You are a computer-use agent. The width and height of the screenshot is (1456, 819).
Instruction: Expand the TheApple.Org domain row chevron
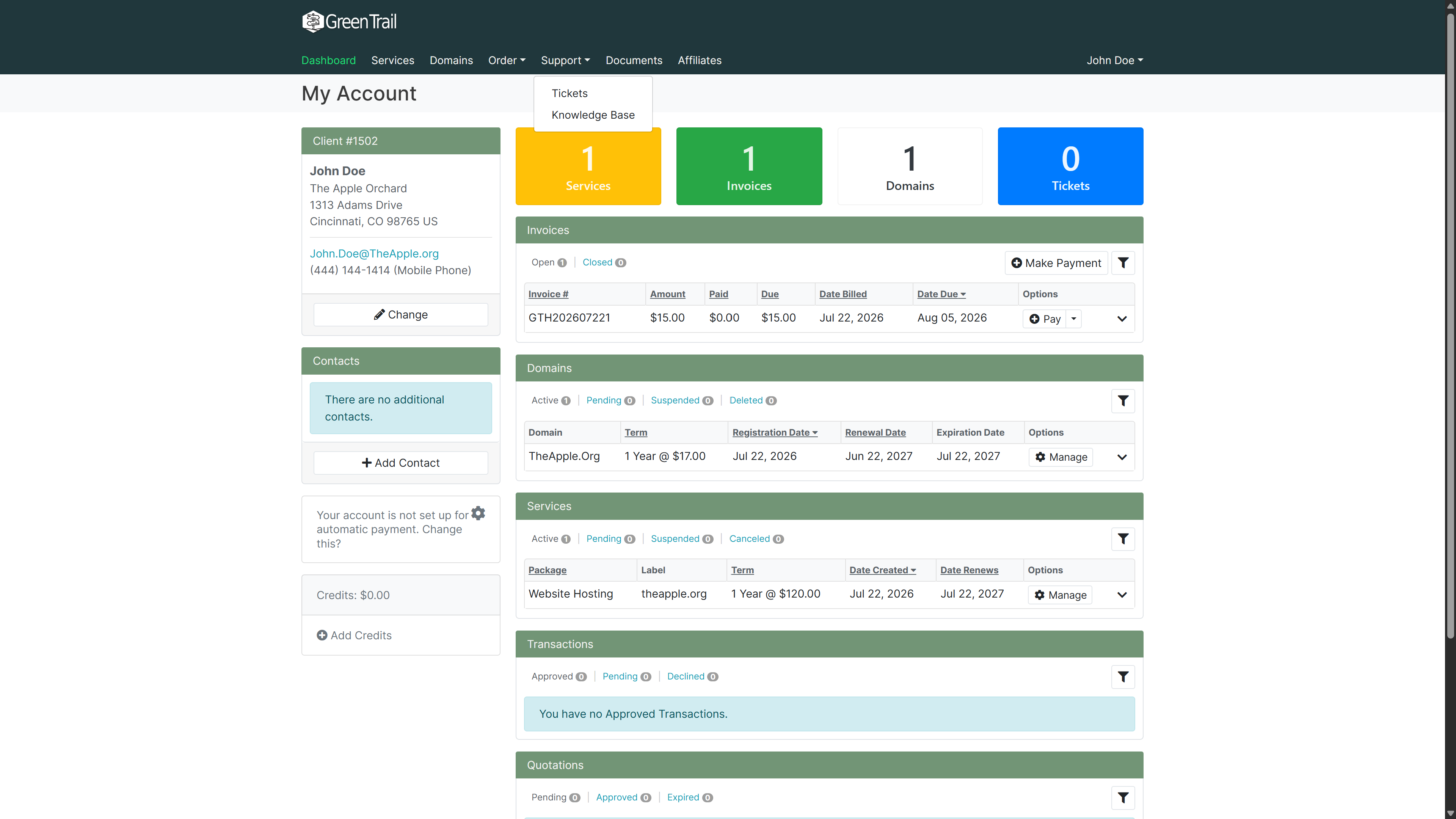tap(1122, 457)
